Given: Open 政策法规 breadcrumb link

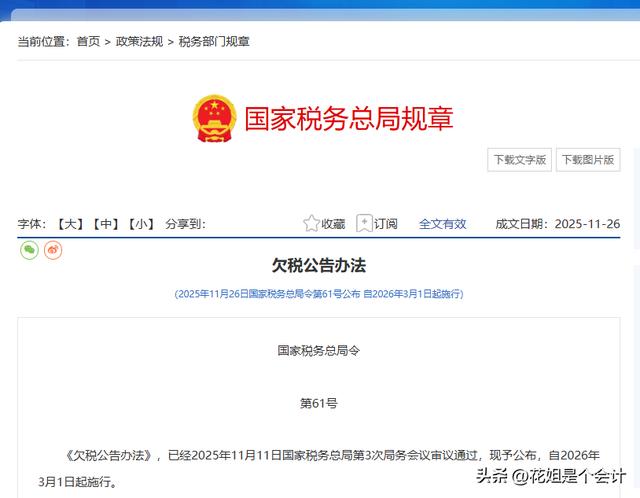Looking at the screenshot, I should click(x=139, y=42).
